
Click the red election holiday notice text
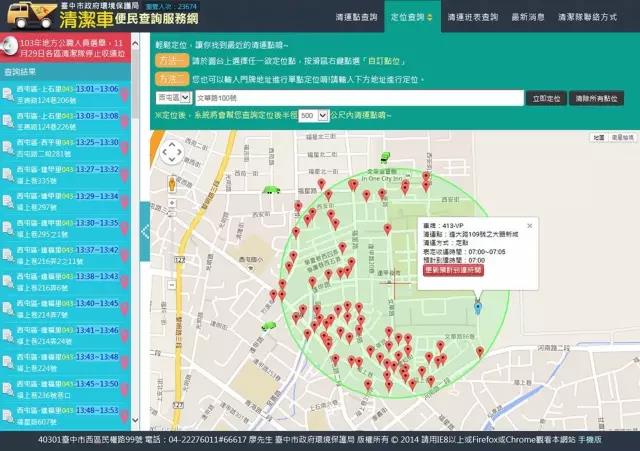point(72,48)
